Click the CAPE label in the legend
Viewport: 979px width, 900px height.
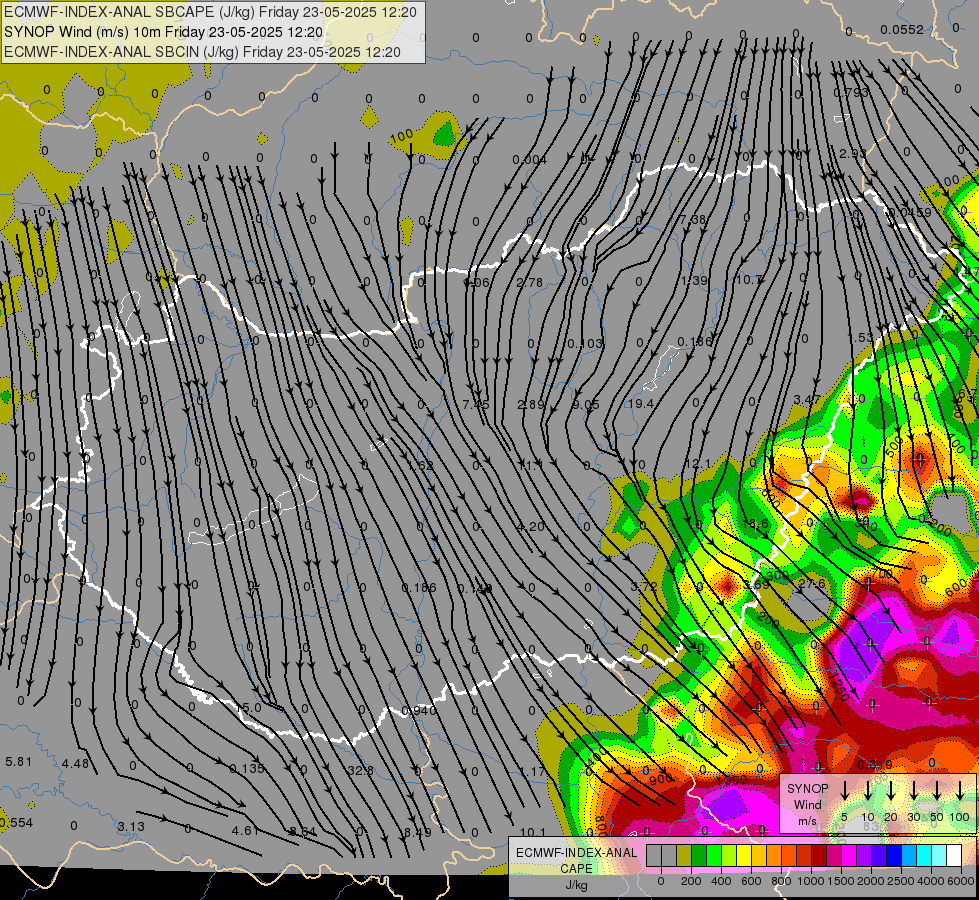(576, 869)
